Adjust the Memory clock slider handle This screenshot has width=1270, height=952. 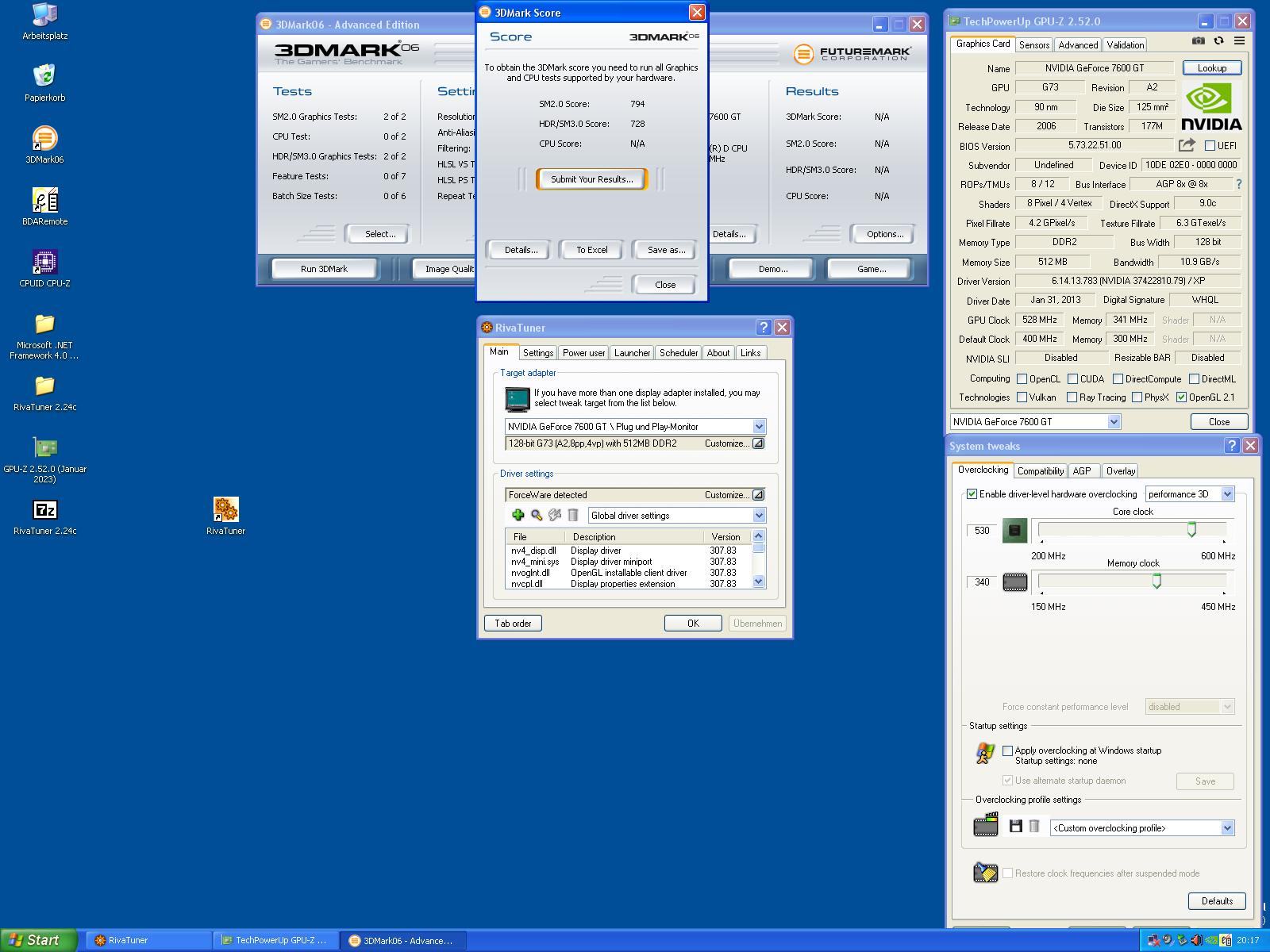pos(1156,581)
